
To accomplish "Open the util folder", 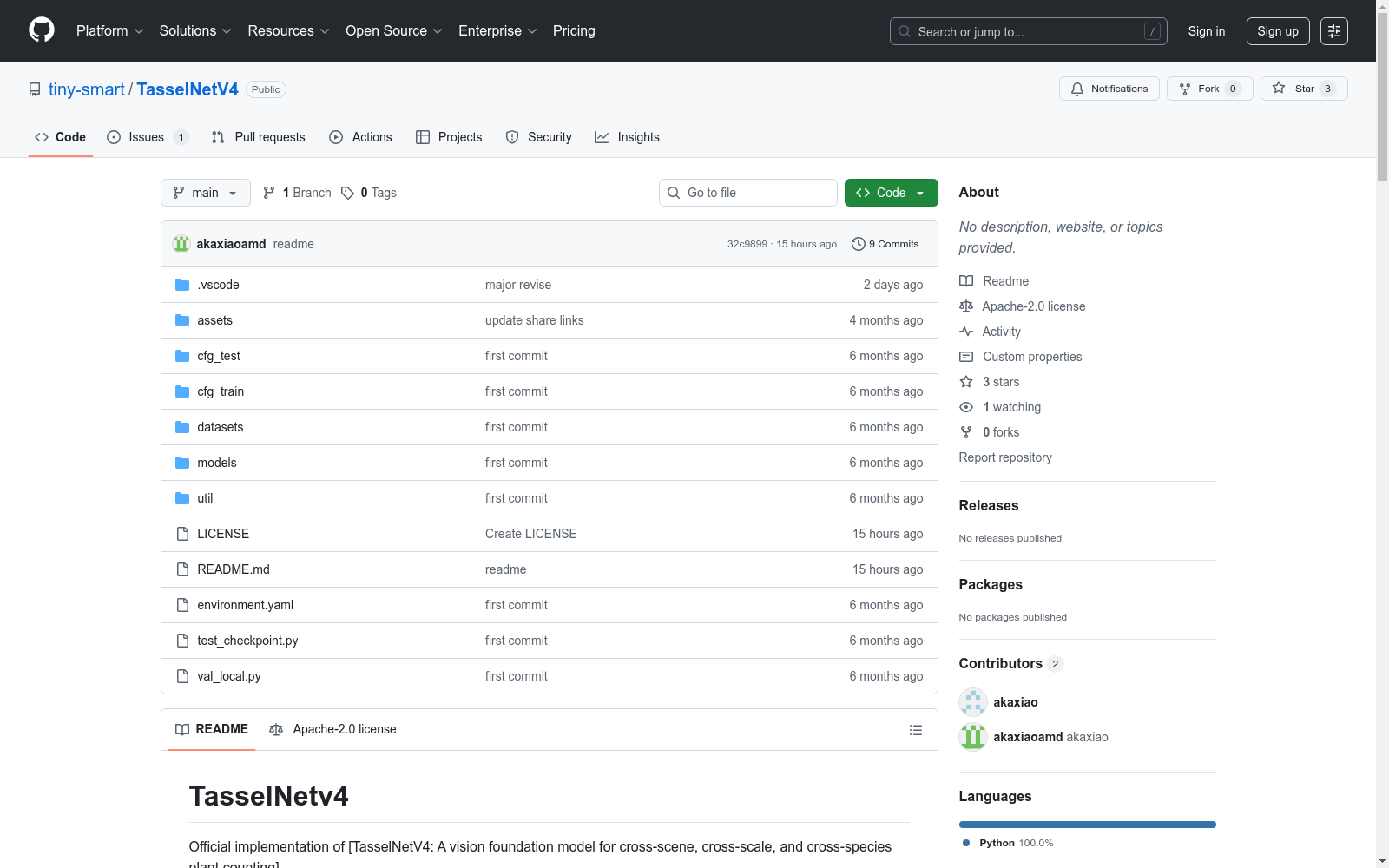I will [x=205, y=498].
